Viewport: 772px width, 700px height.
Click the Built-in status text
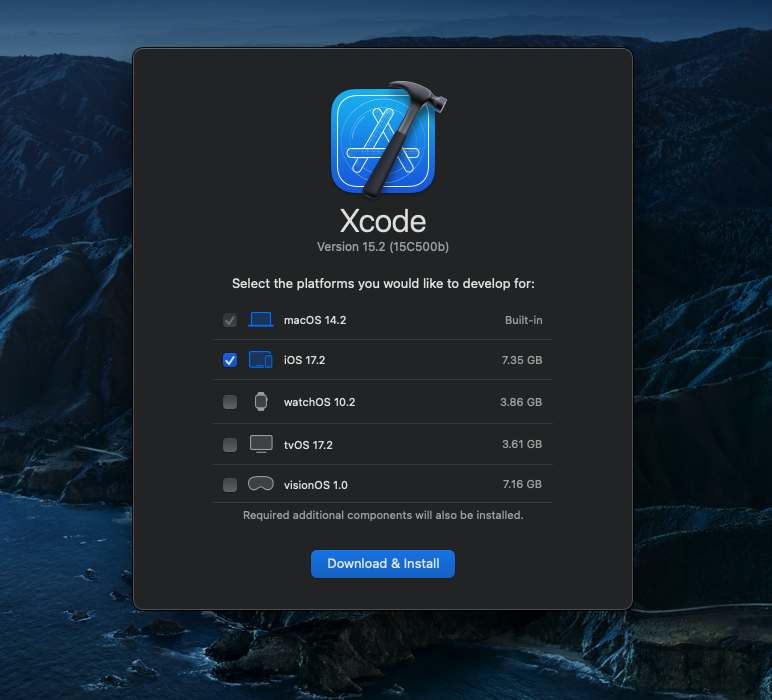[x=523, y=320]
